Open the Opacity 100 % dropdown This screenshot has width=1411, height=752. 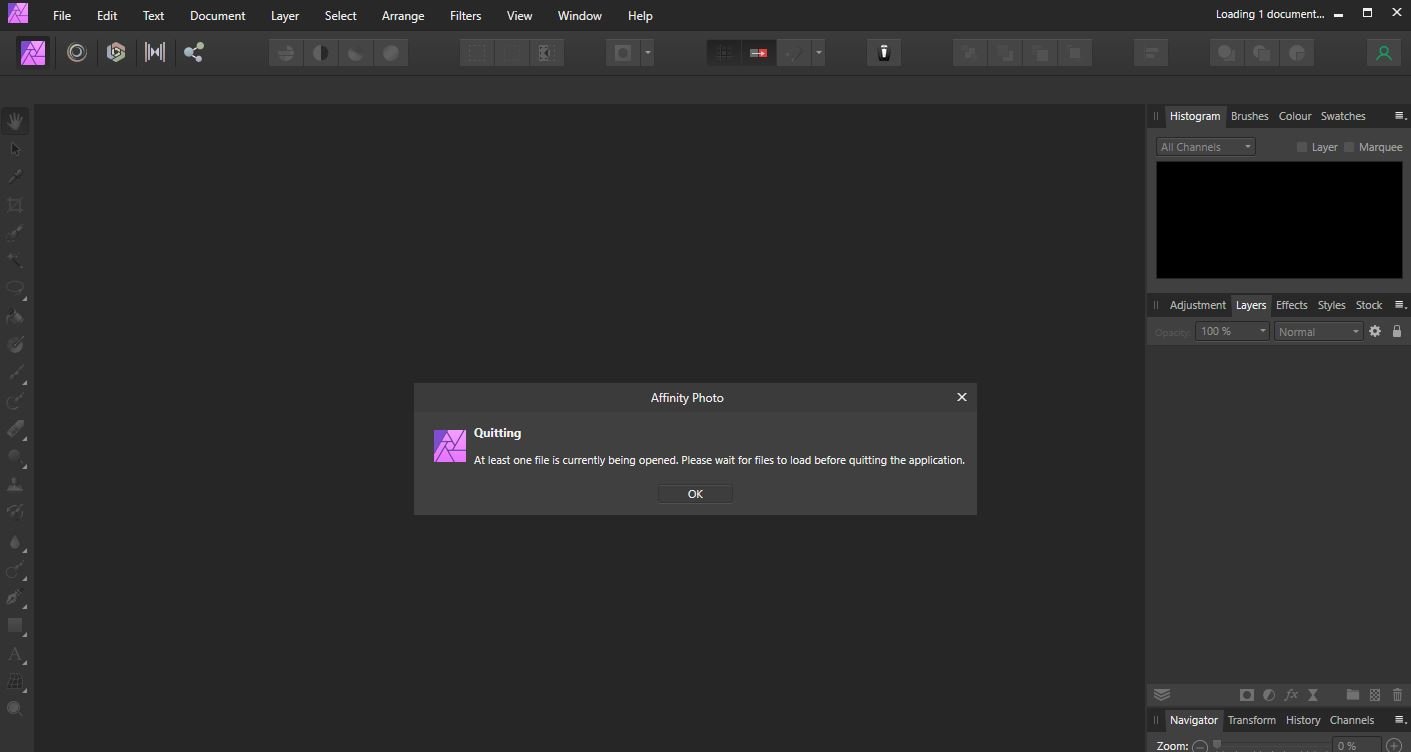[x=1232, y=331]
